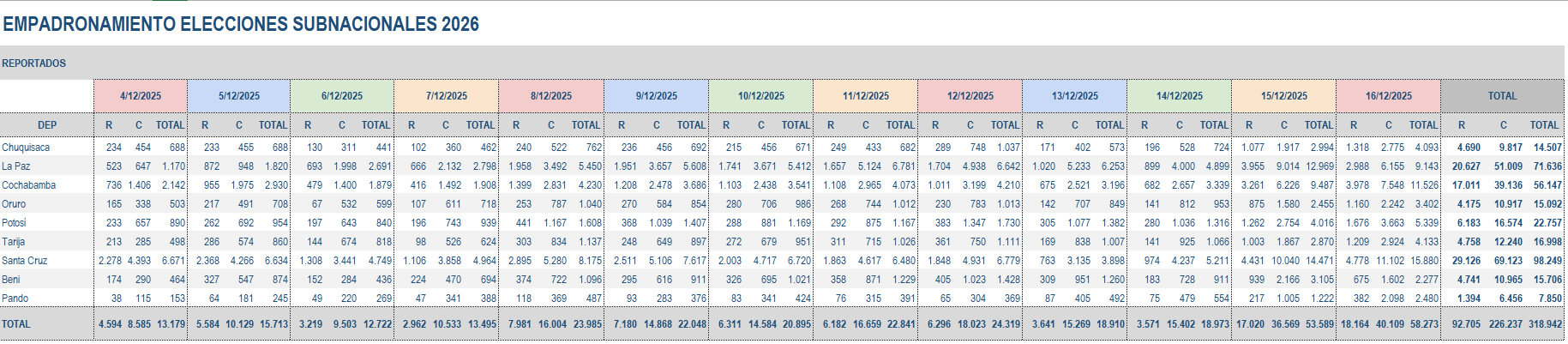Click the 16/12/2025 date column header
The height and width of the screenshot is (344, 1568).
pos(1389,96)
